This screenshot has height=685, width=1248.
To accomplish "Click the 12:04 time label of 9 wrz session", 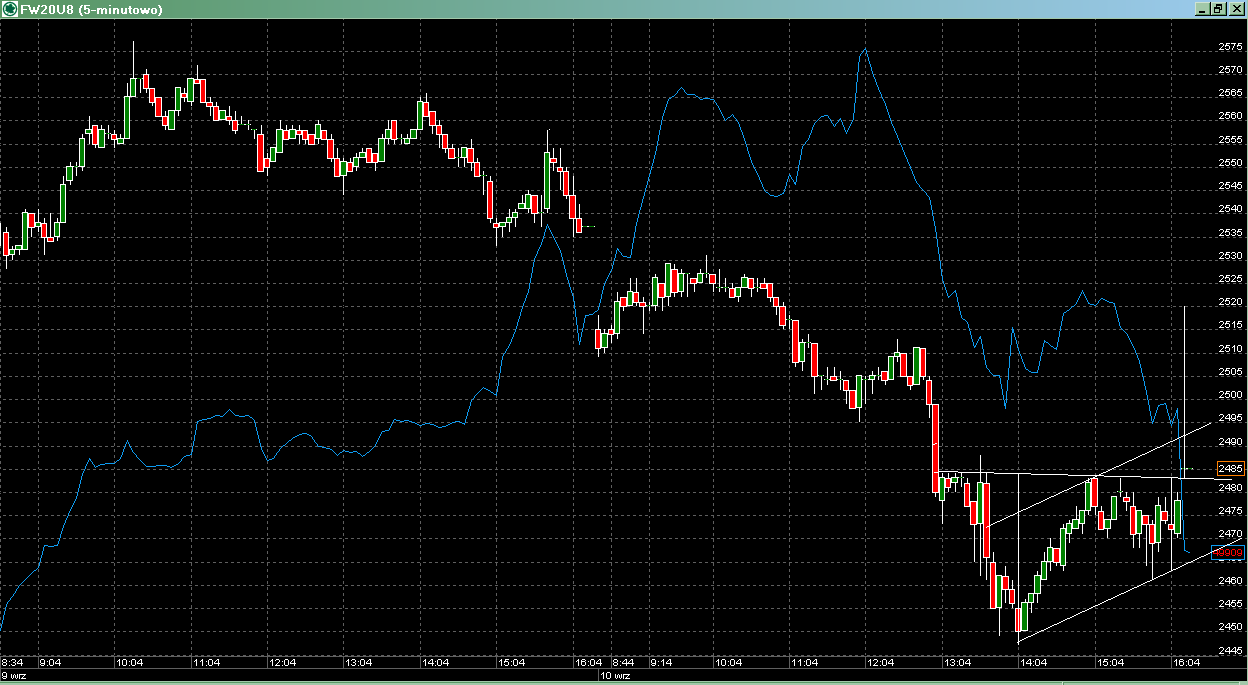I will click(282, 663).
